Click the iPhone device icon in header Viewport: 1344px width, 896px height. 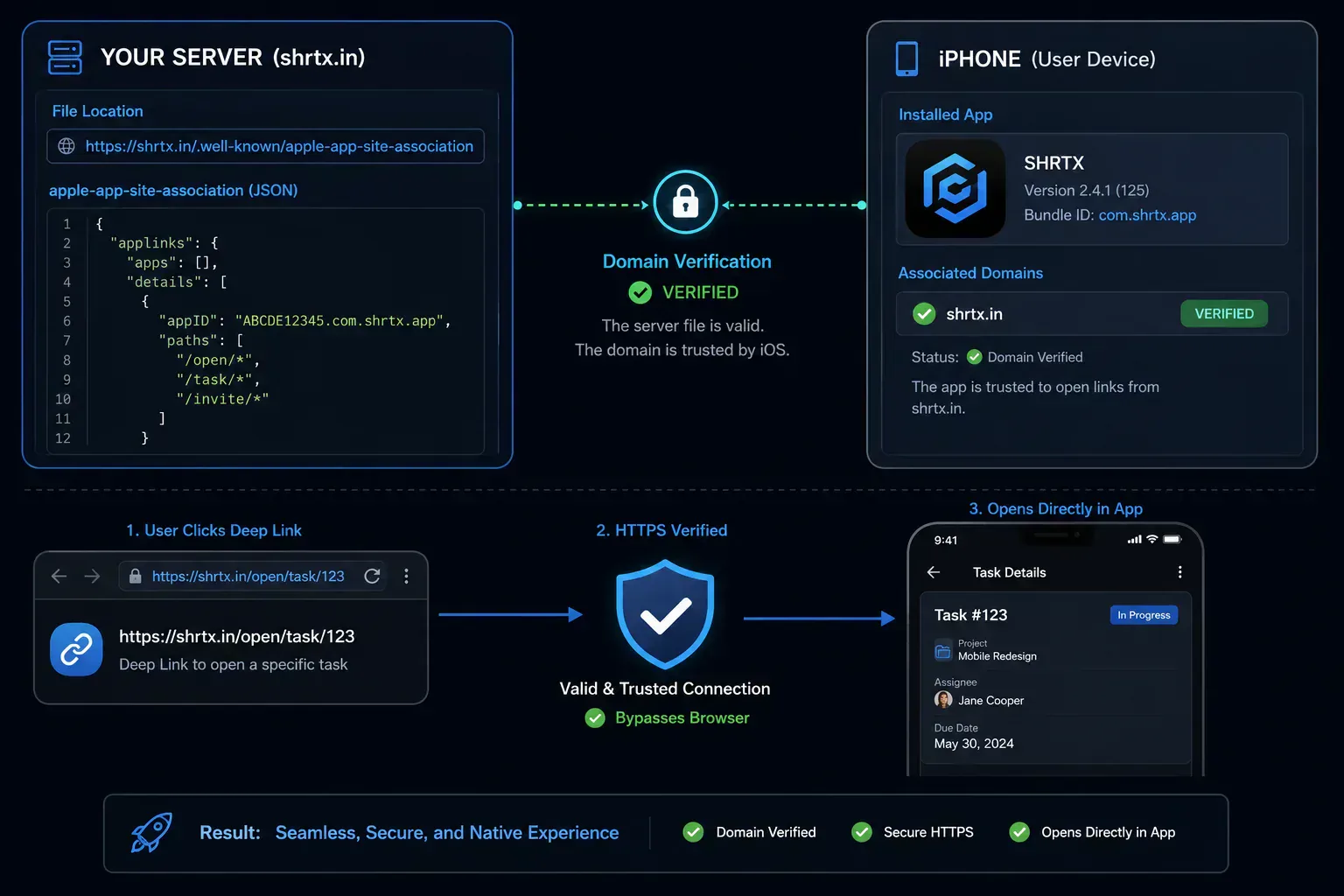(906, 59)
